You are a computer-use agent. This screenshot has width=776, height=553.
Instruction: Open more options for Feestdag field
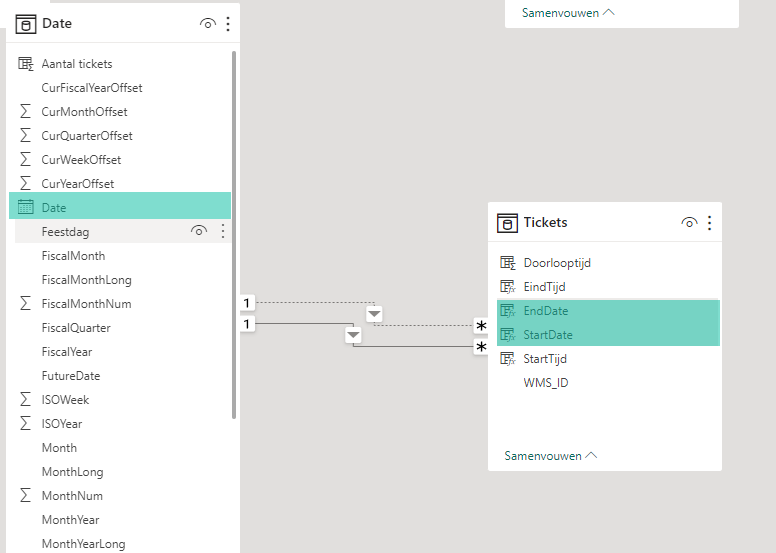[x=223, y=231]
